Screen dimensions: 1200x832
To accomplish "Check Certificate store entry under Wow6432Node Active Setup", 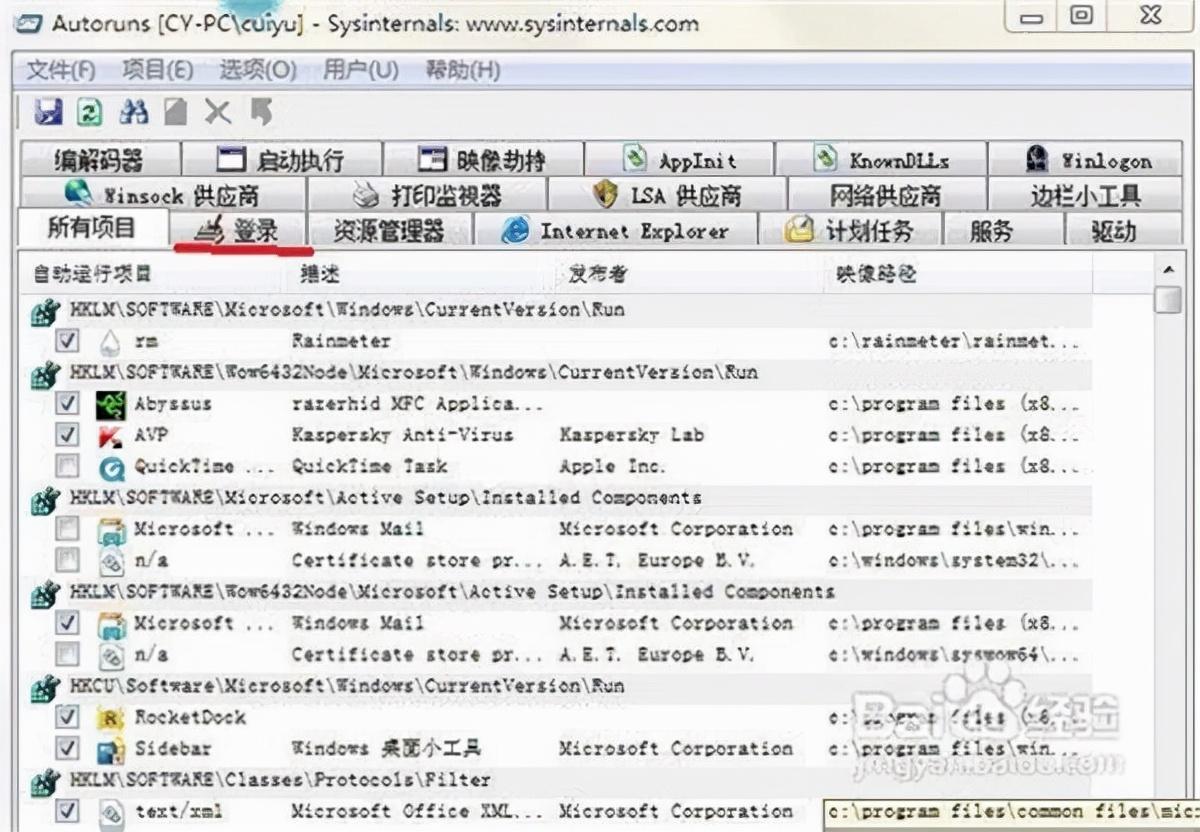I will point(67,654).
